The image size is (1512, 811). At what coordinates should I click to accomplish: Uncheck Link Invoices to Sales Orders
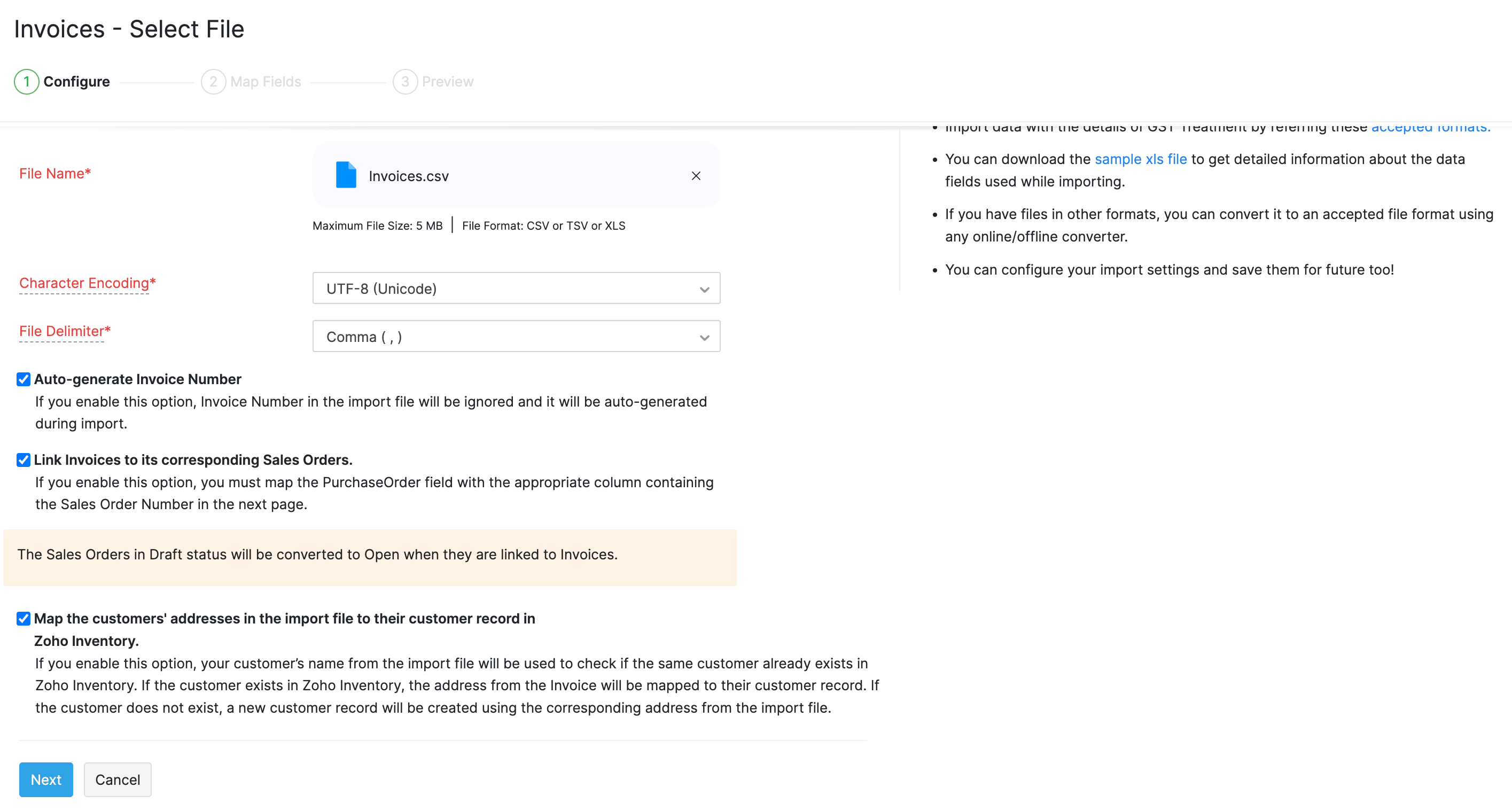click(24, 459)
